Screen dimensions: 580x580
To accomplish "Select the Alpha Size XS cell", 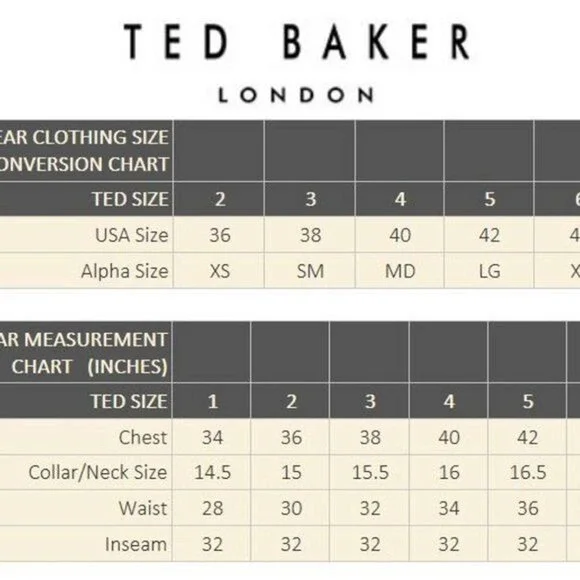I will (x=219, y=270).
